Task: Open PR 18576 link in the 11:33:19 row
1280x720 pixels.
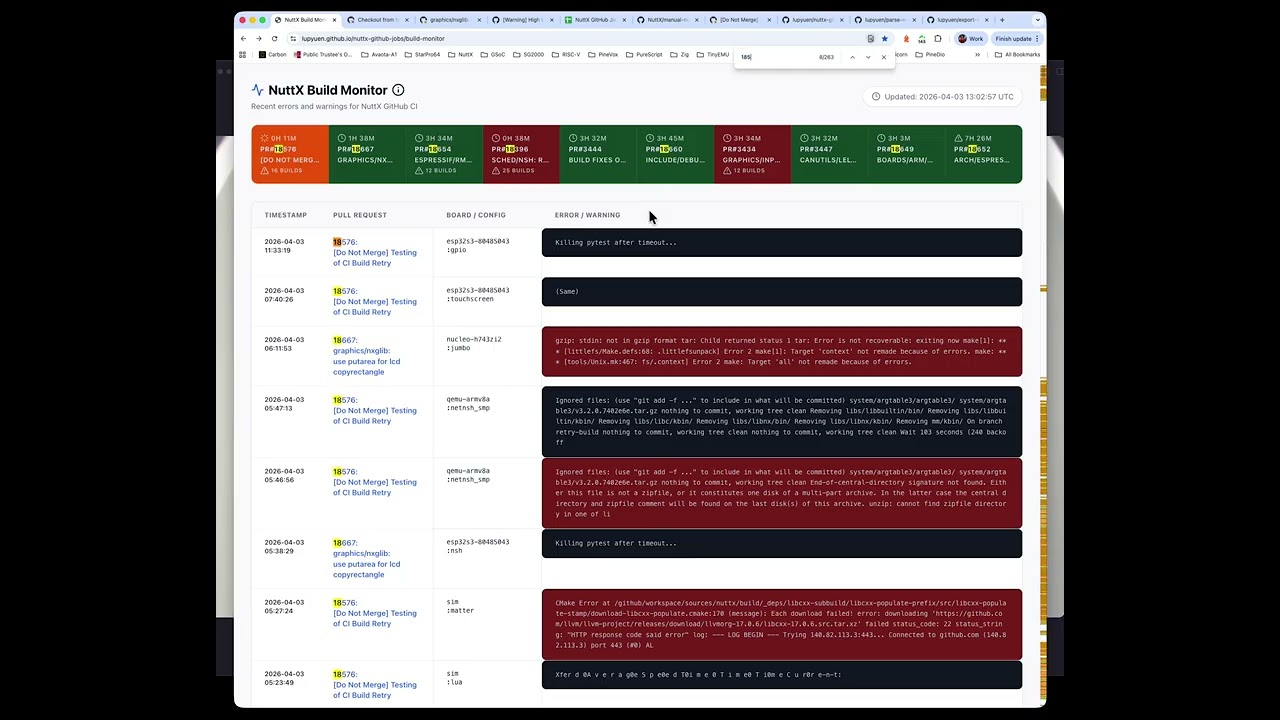Action: (x=374, y=252)
